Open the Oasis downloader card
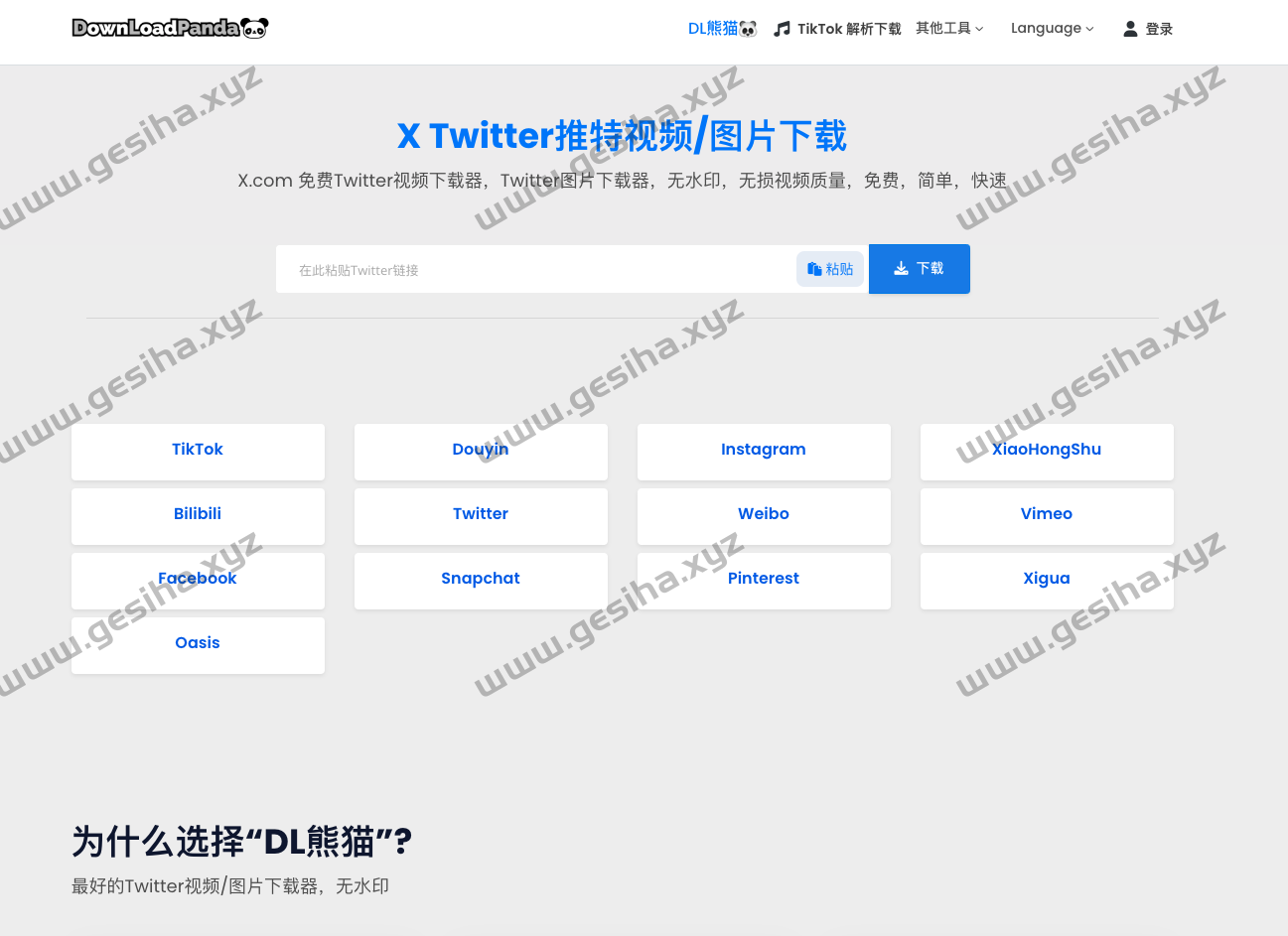This screenshot has width=1288, height=936. [x=198, y=643]
